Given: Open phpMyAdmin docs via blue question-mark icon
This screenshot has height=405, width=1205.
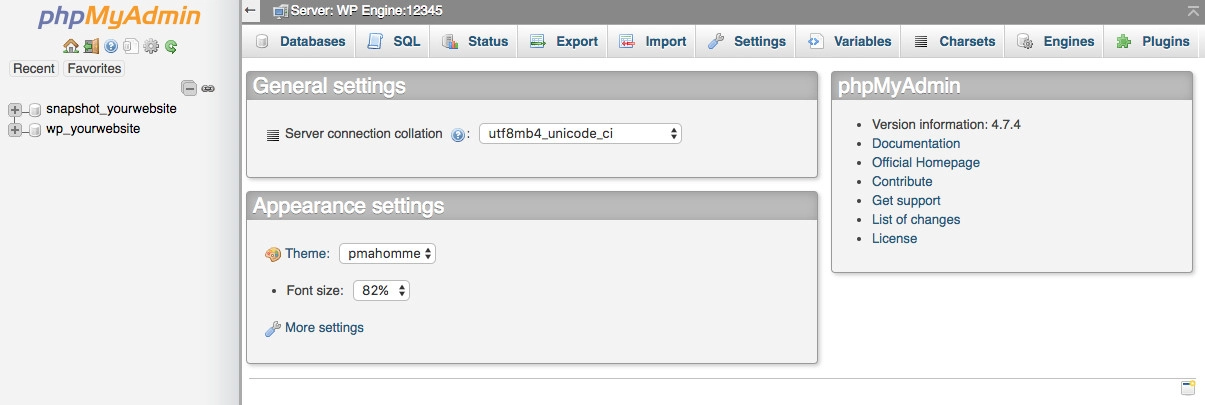Looking at the screenshot, I should pyautogui.click(x=111, y=46).
